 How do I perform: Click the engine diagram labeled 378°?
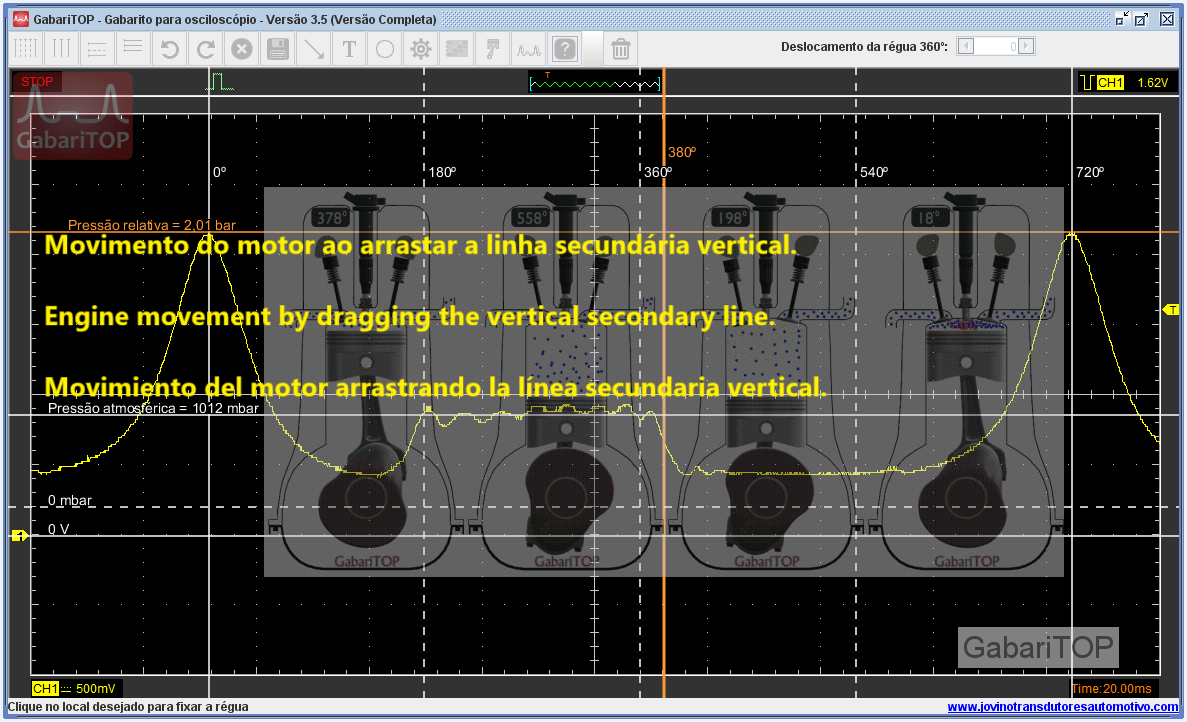366,382
